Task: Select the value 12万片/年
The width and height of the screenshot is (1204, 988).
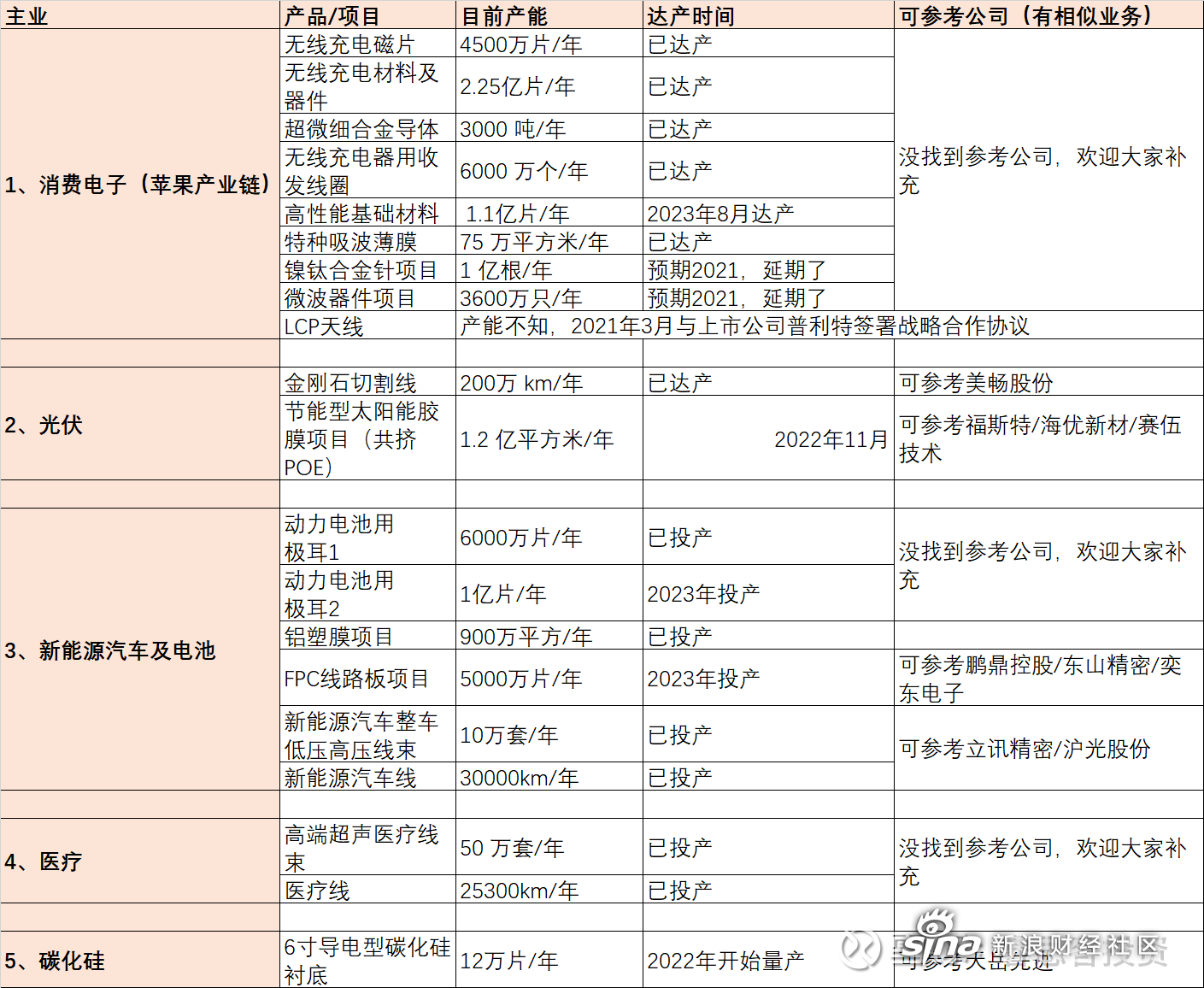Action: click(549, 960)
